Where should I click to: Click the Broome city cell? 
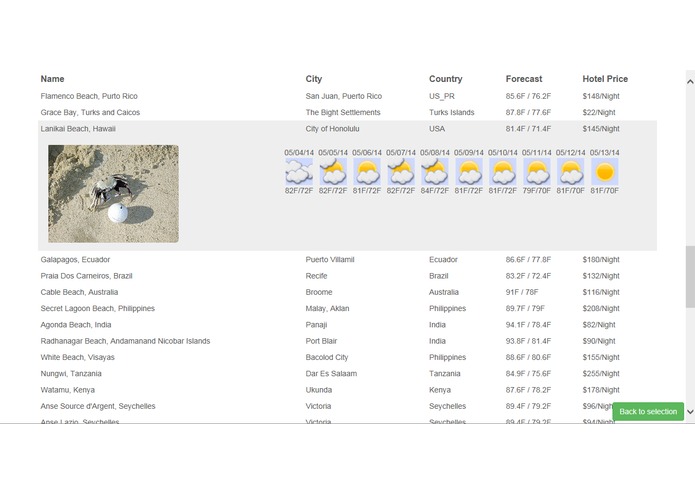319,292
